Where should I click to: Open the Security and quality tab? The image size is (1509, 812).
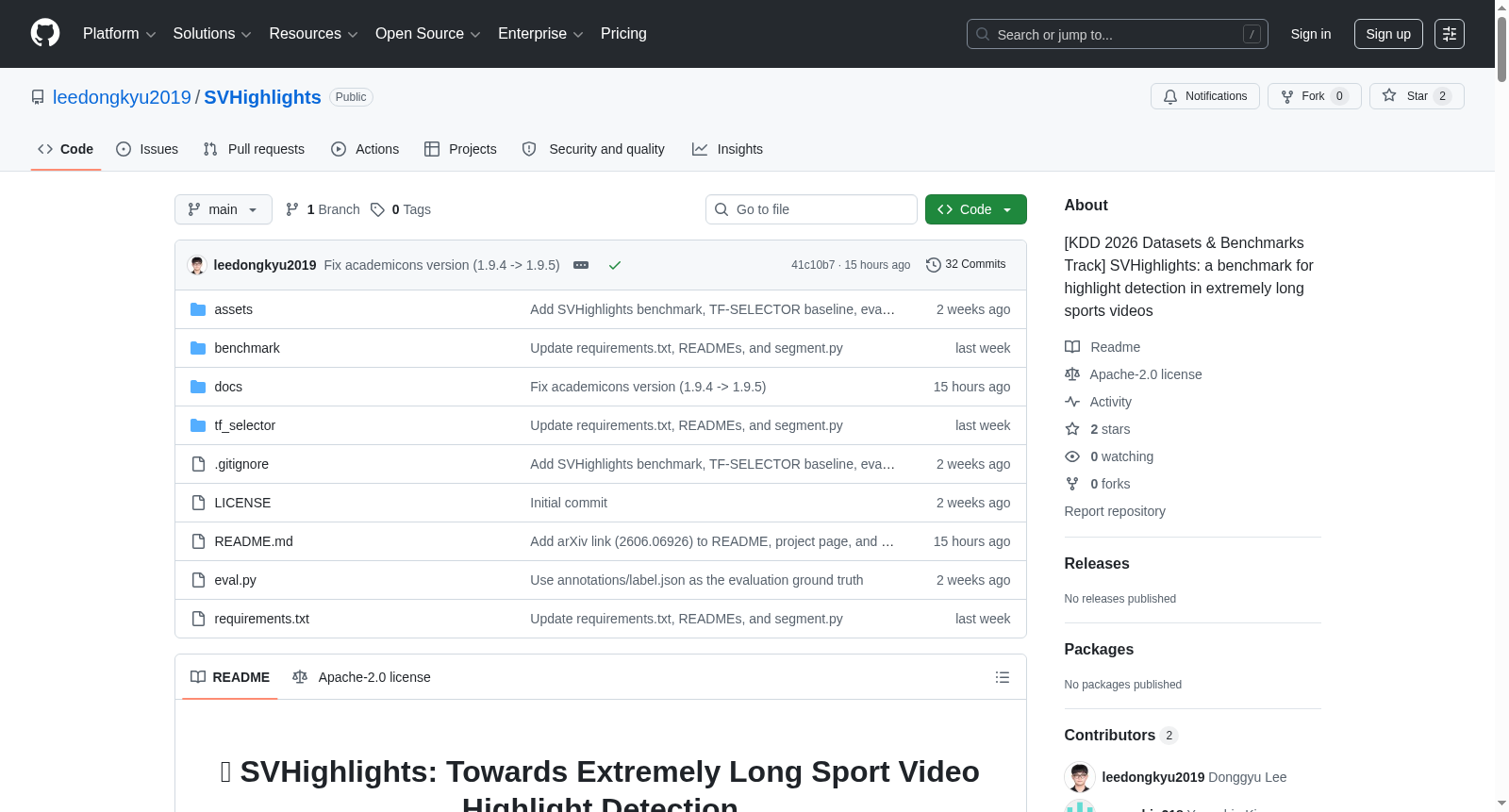pyautogui.click(x=593, y=149)
